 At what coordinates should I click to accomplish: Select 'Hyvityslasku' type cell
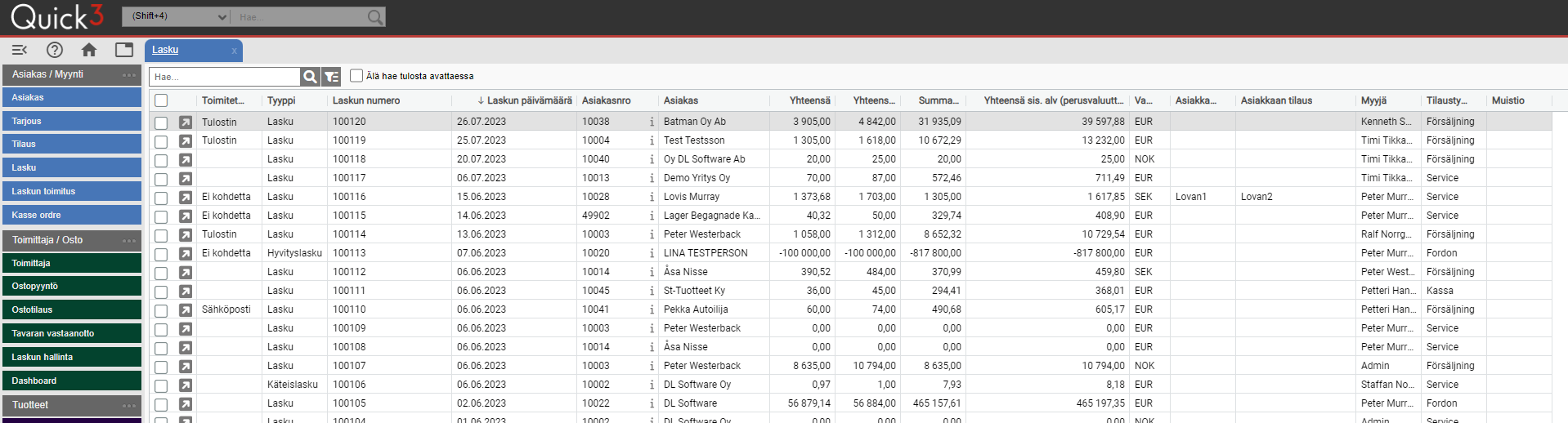coord(294,253)
